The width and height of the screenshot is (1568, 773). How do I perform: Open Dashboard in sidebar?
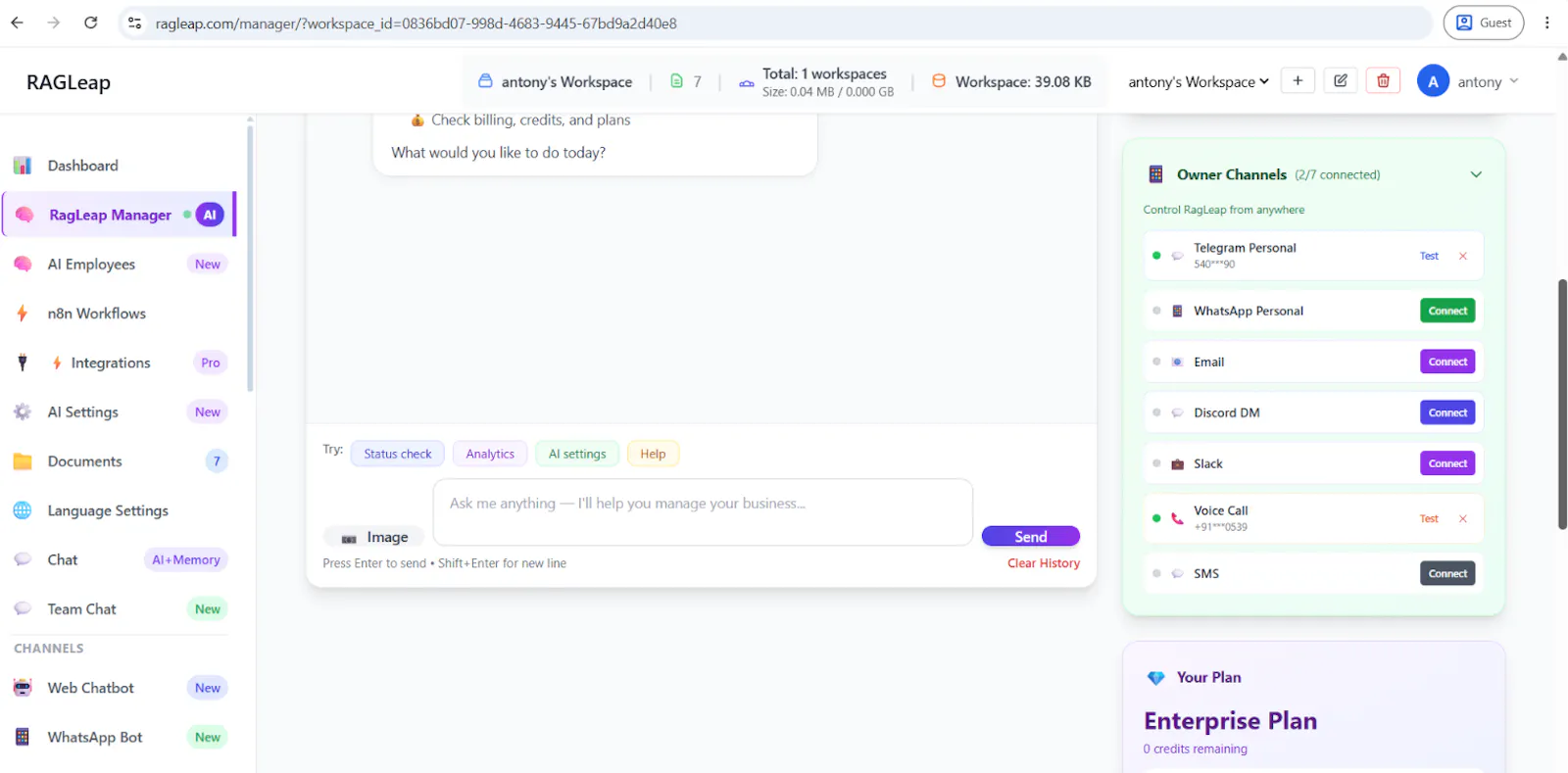[x=118, y=166]
